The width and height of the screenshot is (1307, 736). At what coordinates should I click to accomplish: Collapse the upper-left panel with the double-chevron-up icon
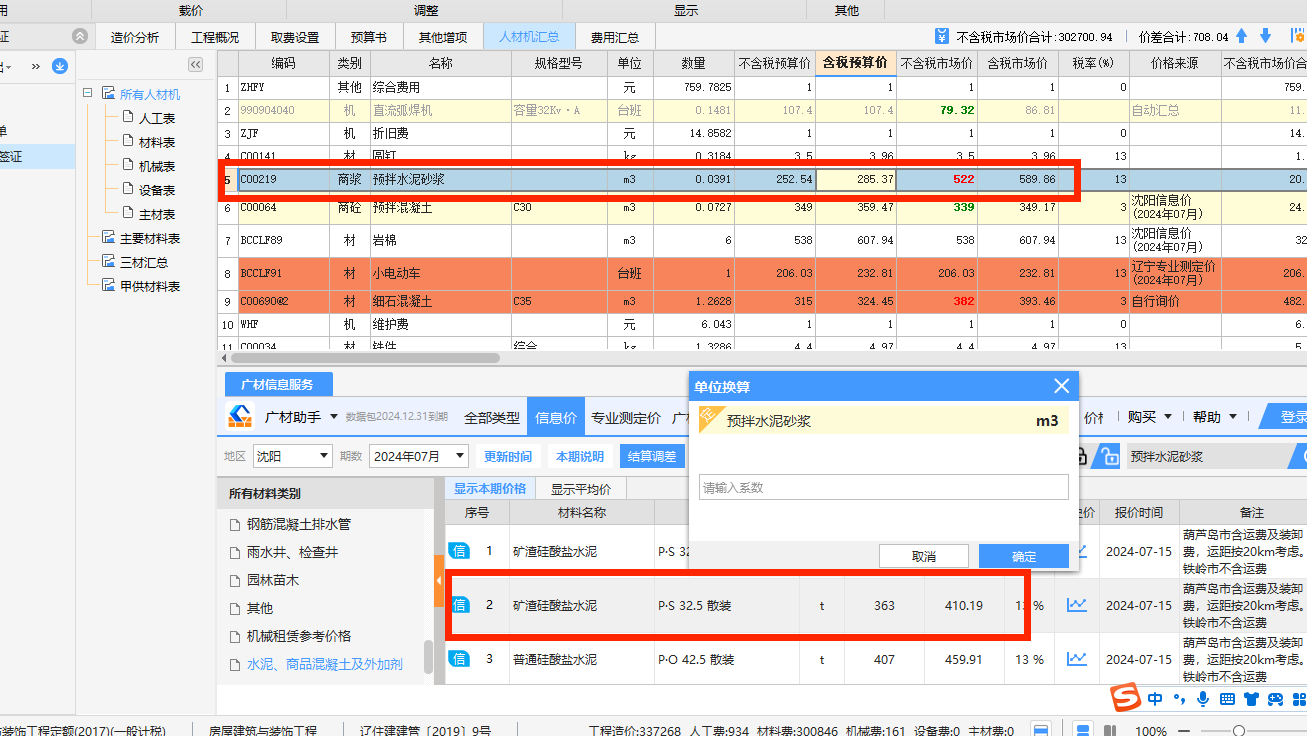pyautogui.click(x=80, y=36)
